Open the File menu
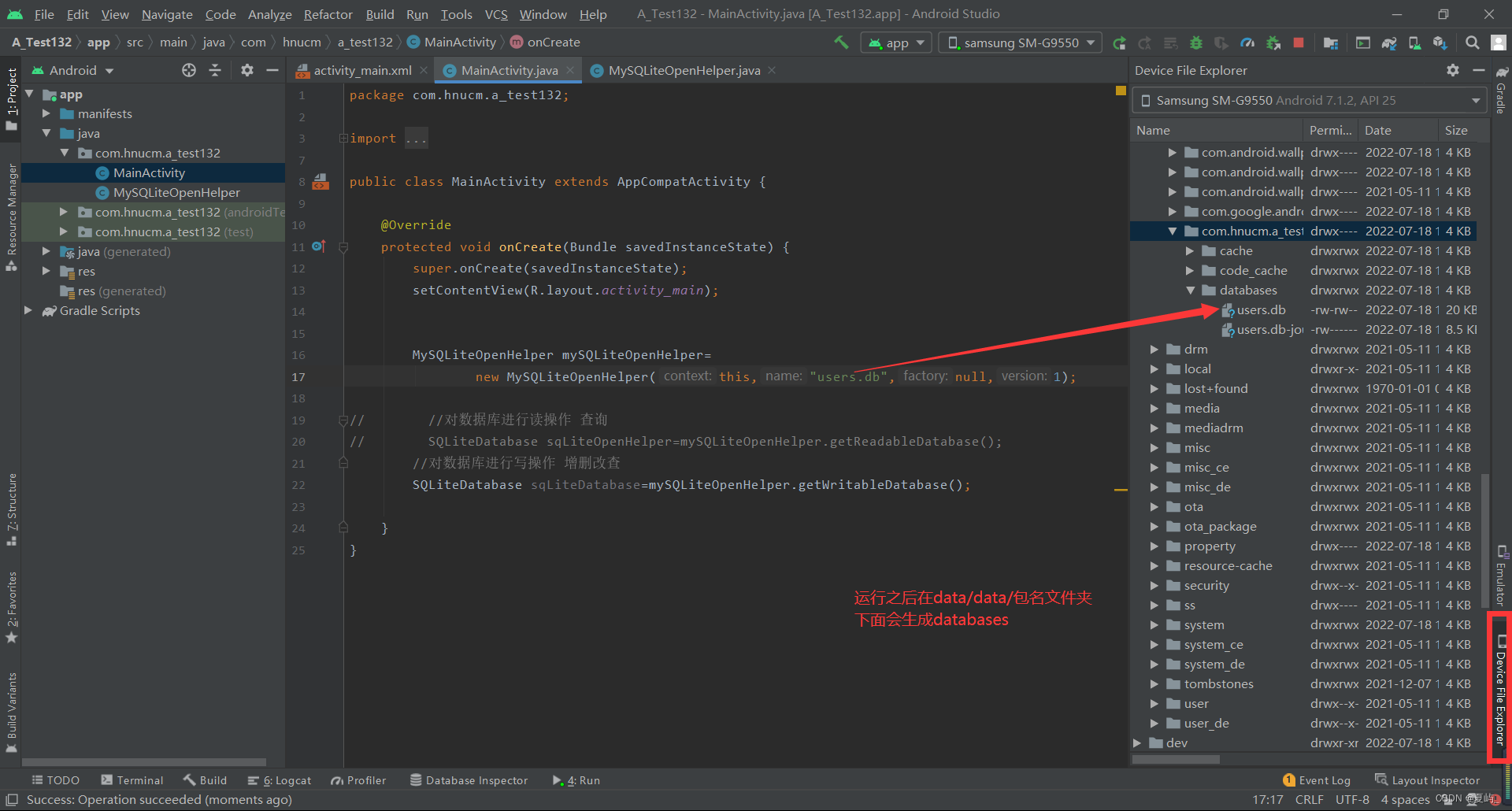This screenshot has height=811, width=1512. click(x=44, y=14)
